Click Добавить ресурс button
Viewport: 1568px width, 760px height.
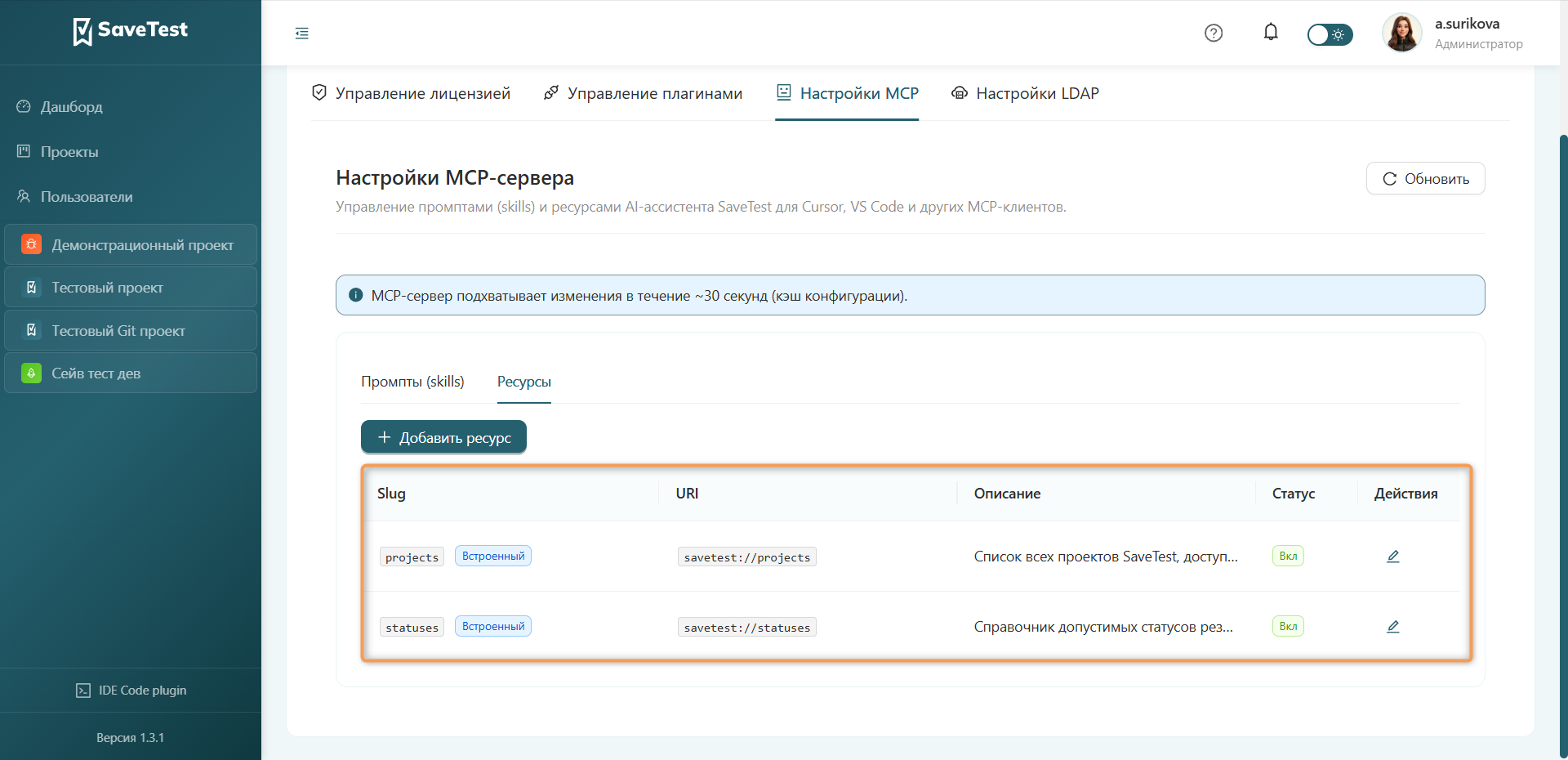(443, 437)
